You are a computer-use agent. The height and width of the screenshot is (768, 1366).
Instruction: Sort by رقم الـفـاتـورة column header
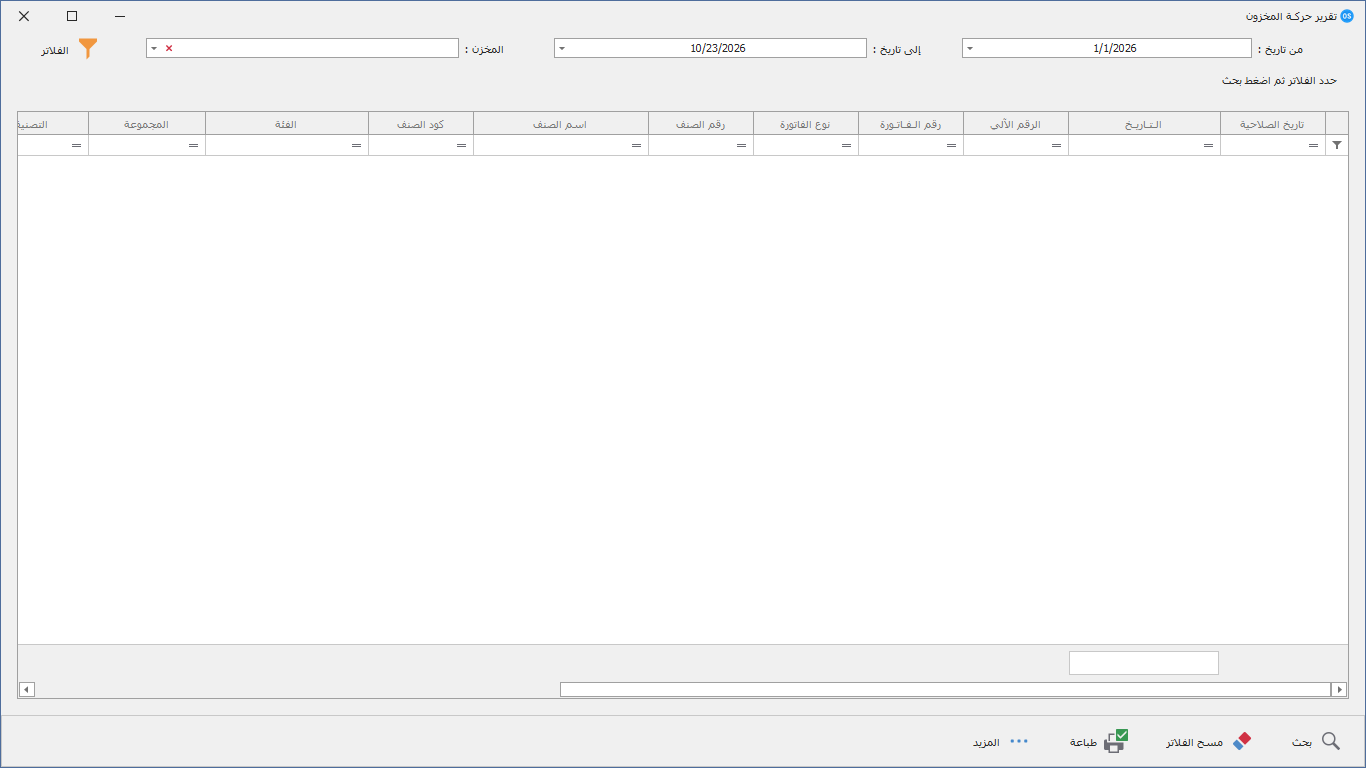pos(911,124)
